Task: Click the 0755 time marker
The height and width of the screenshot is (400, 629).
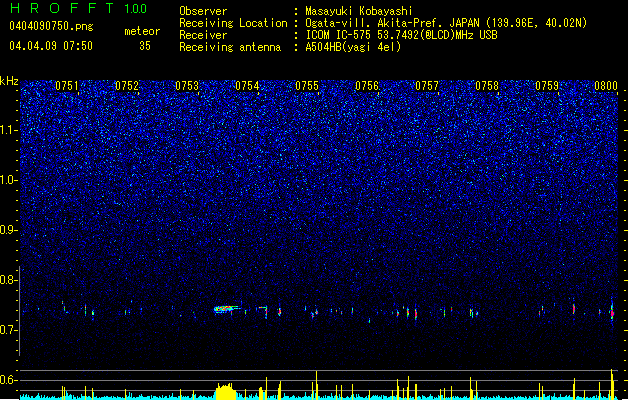Action: click(307, 86)
